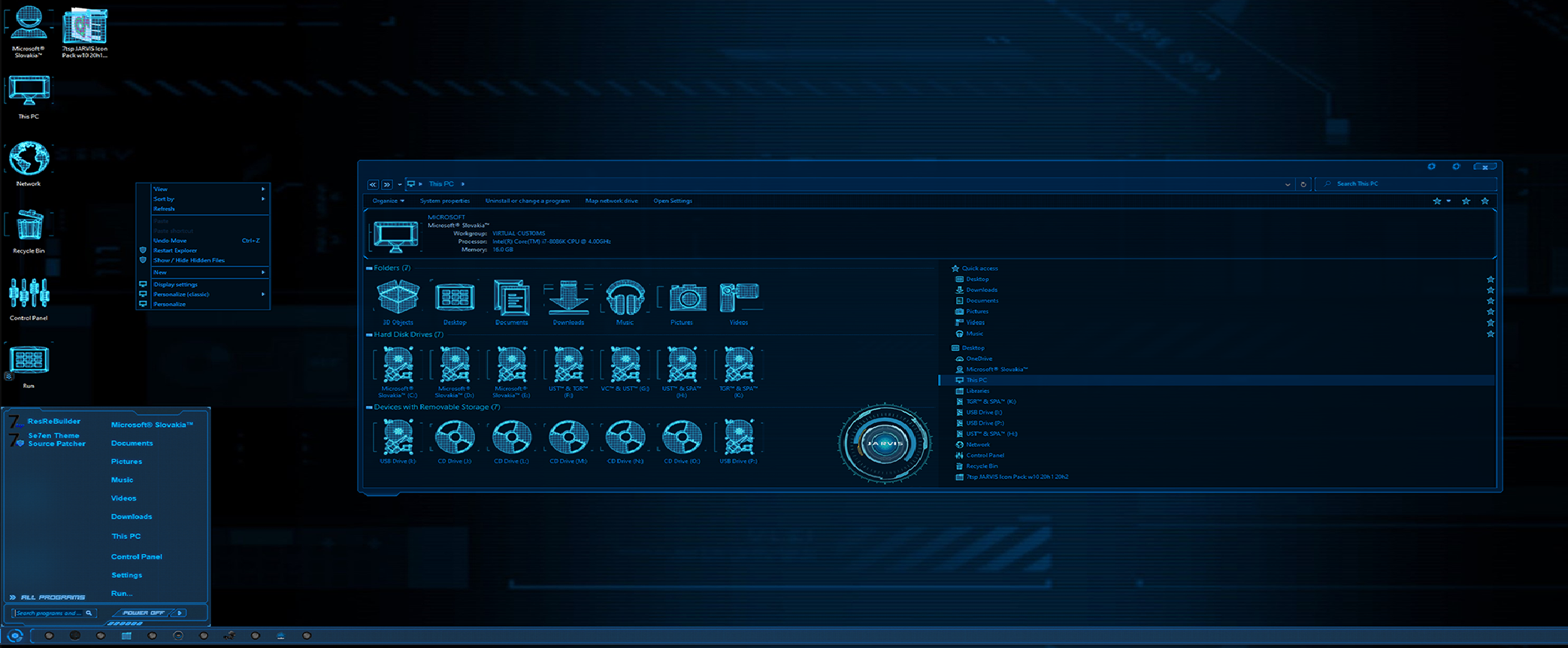Click the Power Off button

[x=144, y=613]
